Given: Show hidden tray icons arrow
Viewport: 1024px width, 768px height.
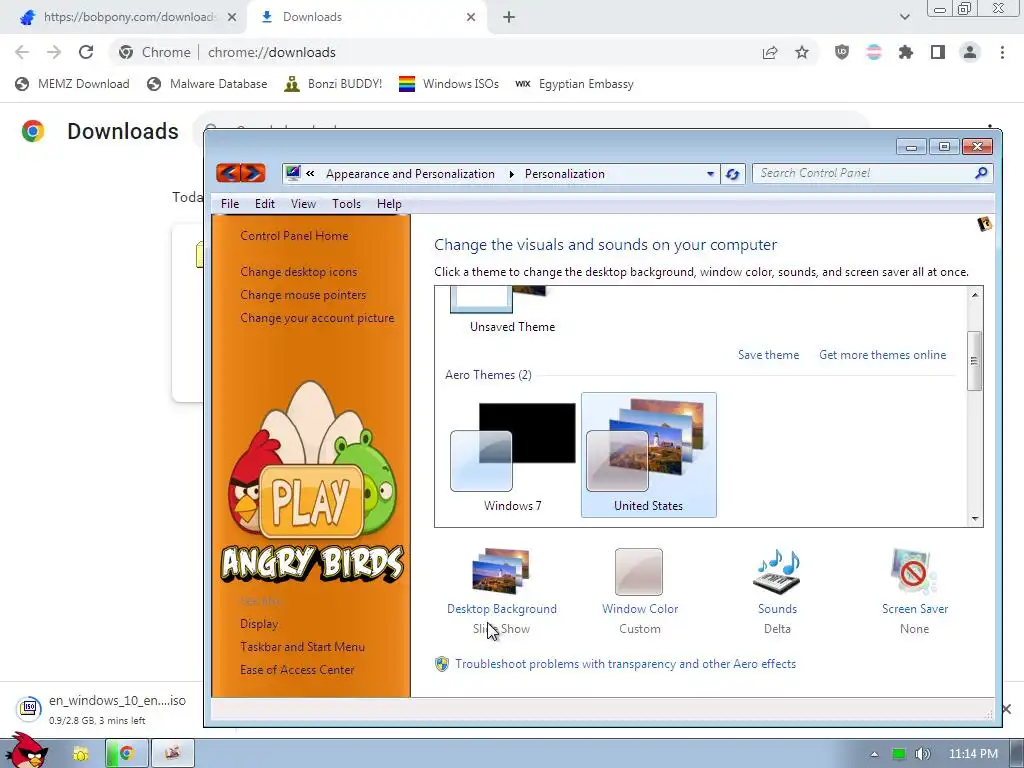Looking at the screenshot, I should pos(874,754).
